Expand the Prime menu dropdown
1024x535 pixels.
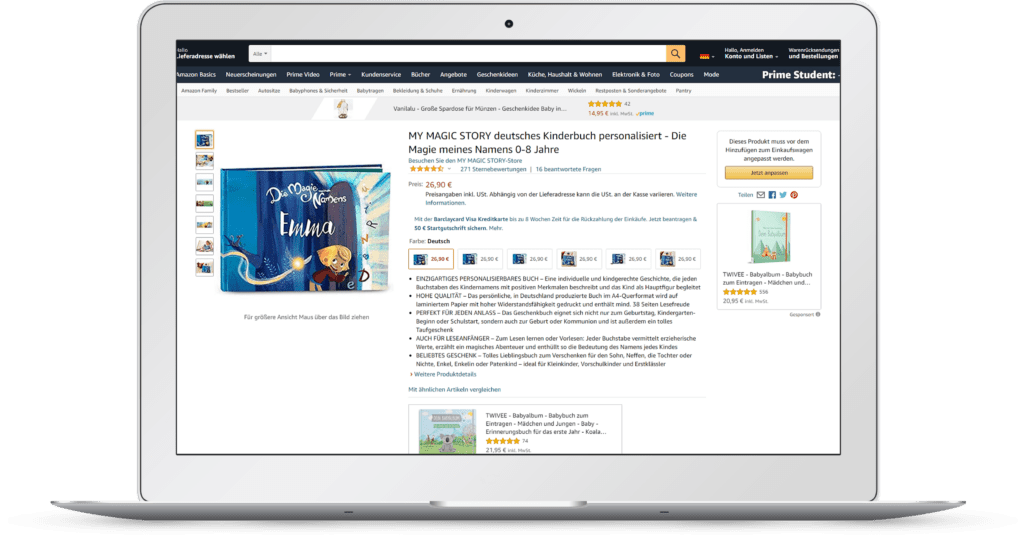click(x=340, y=74)
